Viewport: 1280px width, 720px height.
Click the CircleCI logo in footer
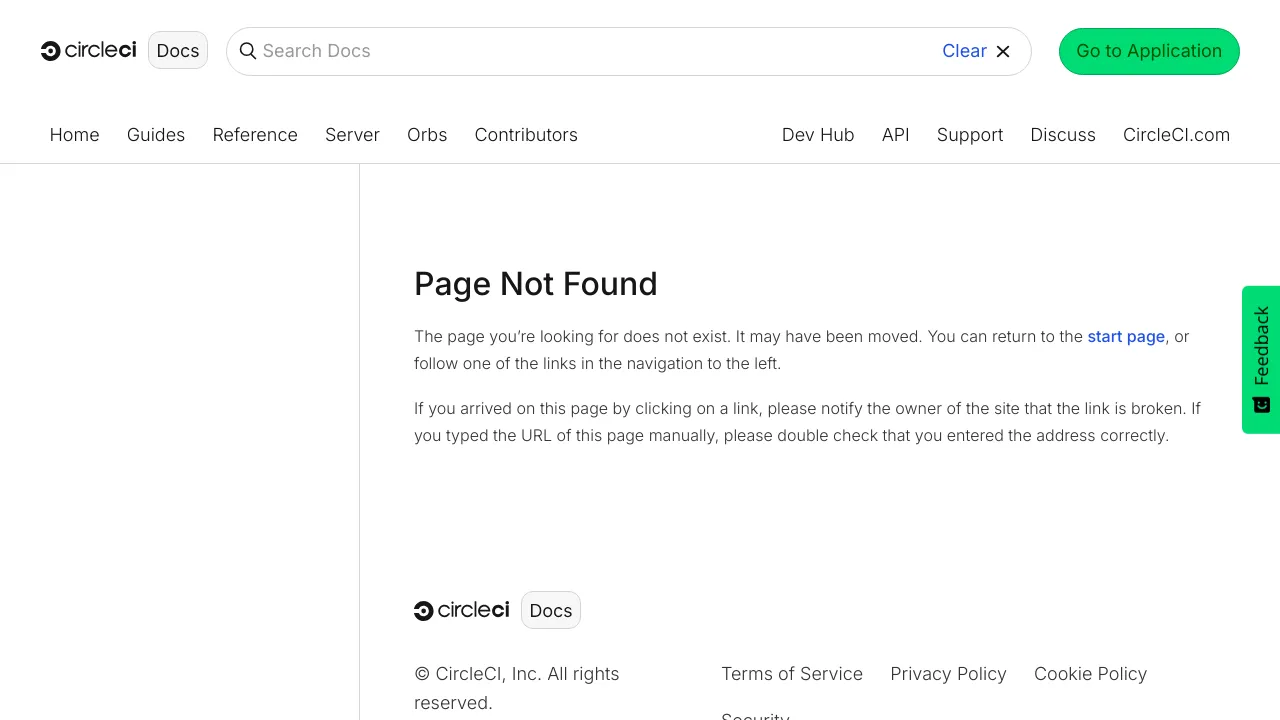461,610
